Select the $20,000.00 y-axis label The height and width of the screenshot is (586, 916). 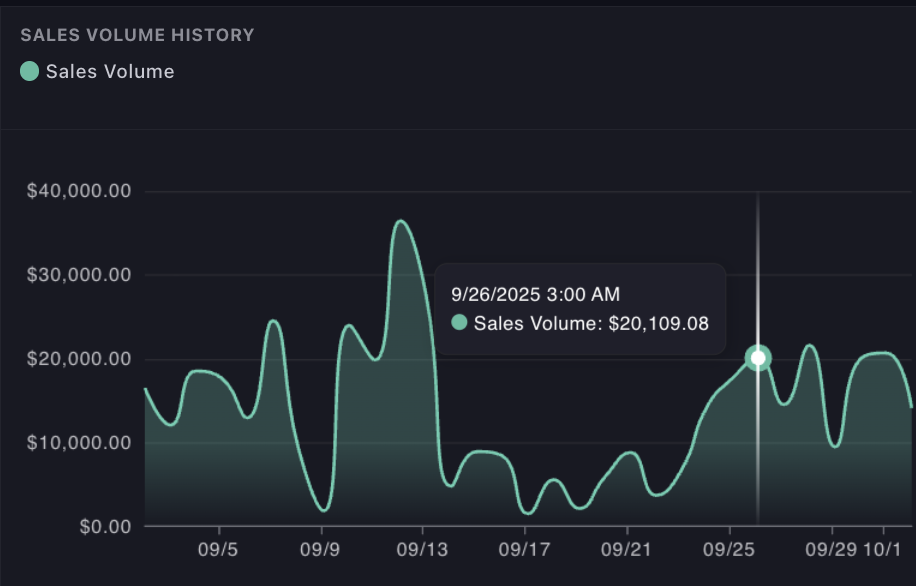[80, 359]
